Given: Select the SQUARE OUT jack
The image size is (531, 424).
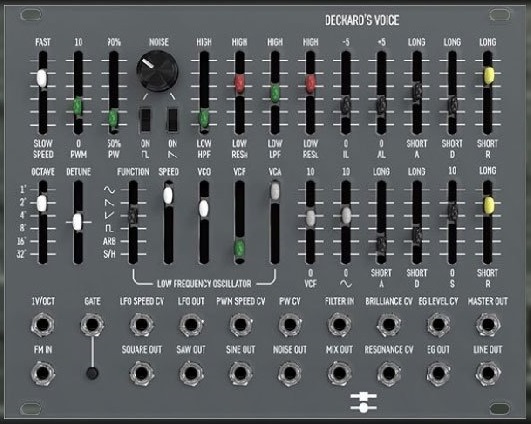Looking at the screenshot, I should pyautogui.click(x=142, y=373).
